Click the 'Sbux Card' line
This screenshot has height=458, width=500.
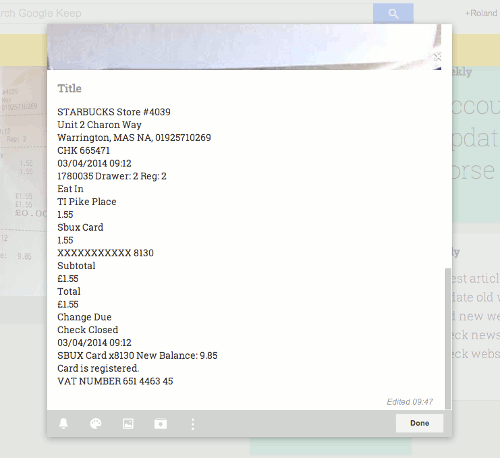(x=80, y=227)
